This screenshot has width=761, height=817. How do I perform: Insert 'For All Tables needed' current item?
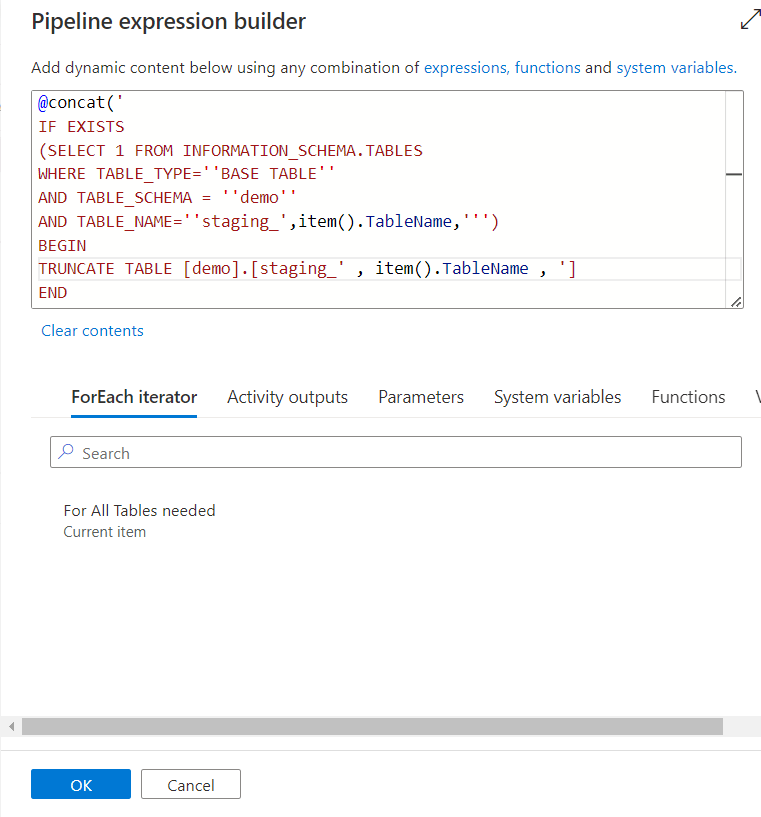(139, 510)
